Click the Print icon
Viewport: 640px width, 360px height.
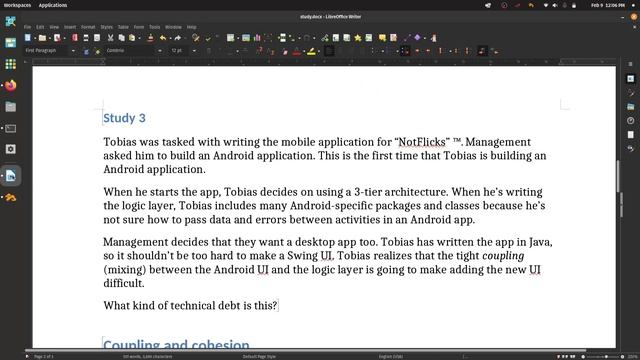tap(86, 38)
